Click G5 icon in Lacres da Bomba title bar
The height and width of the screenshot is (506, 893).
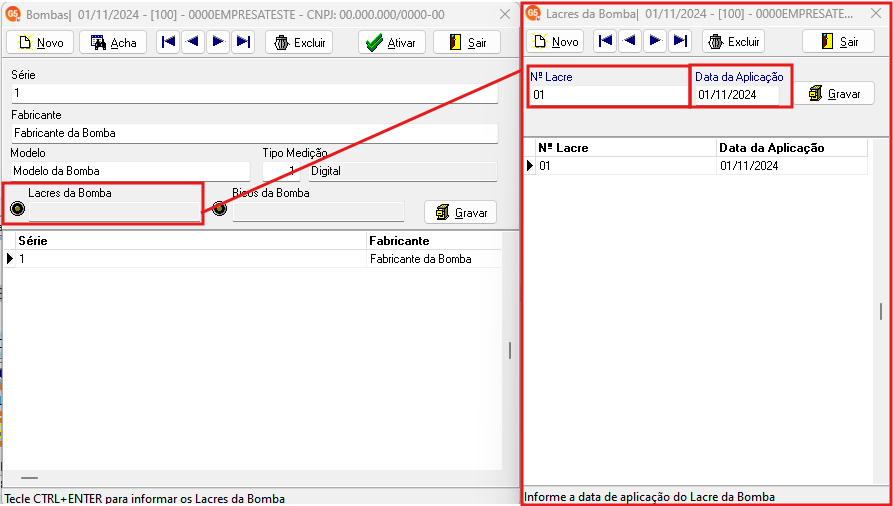[x=532, y=14]
